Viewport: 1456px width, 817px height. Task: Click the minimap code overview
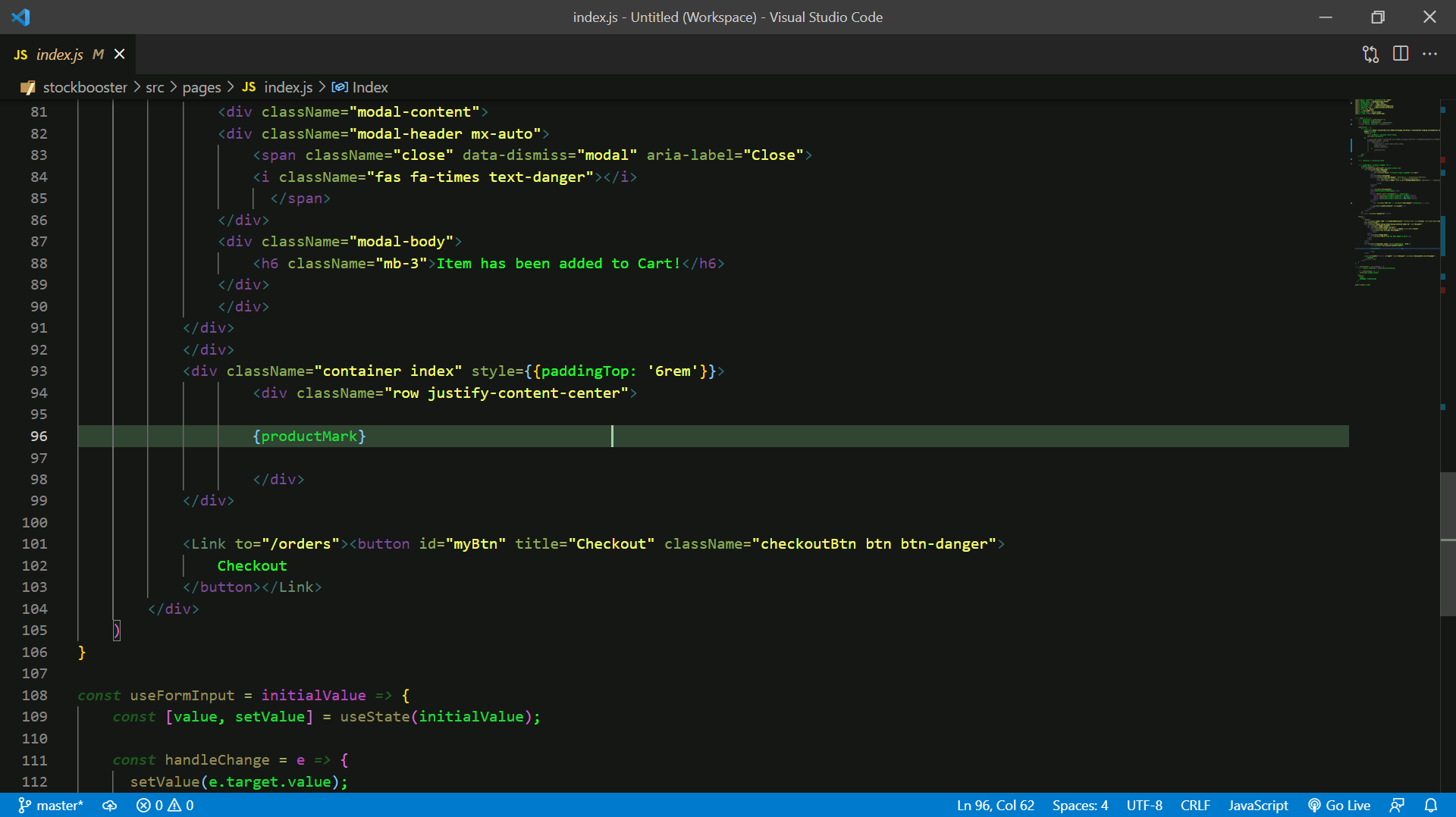coord(1395,193)
